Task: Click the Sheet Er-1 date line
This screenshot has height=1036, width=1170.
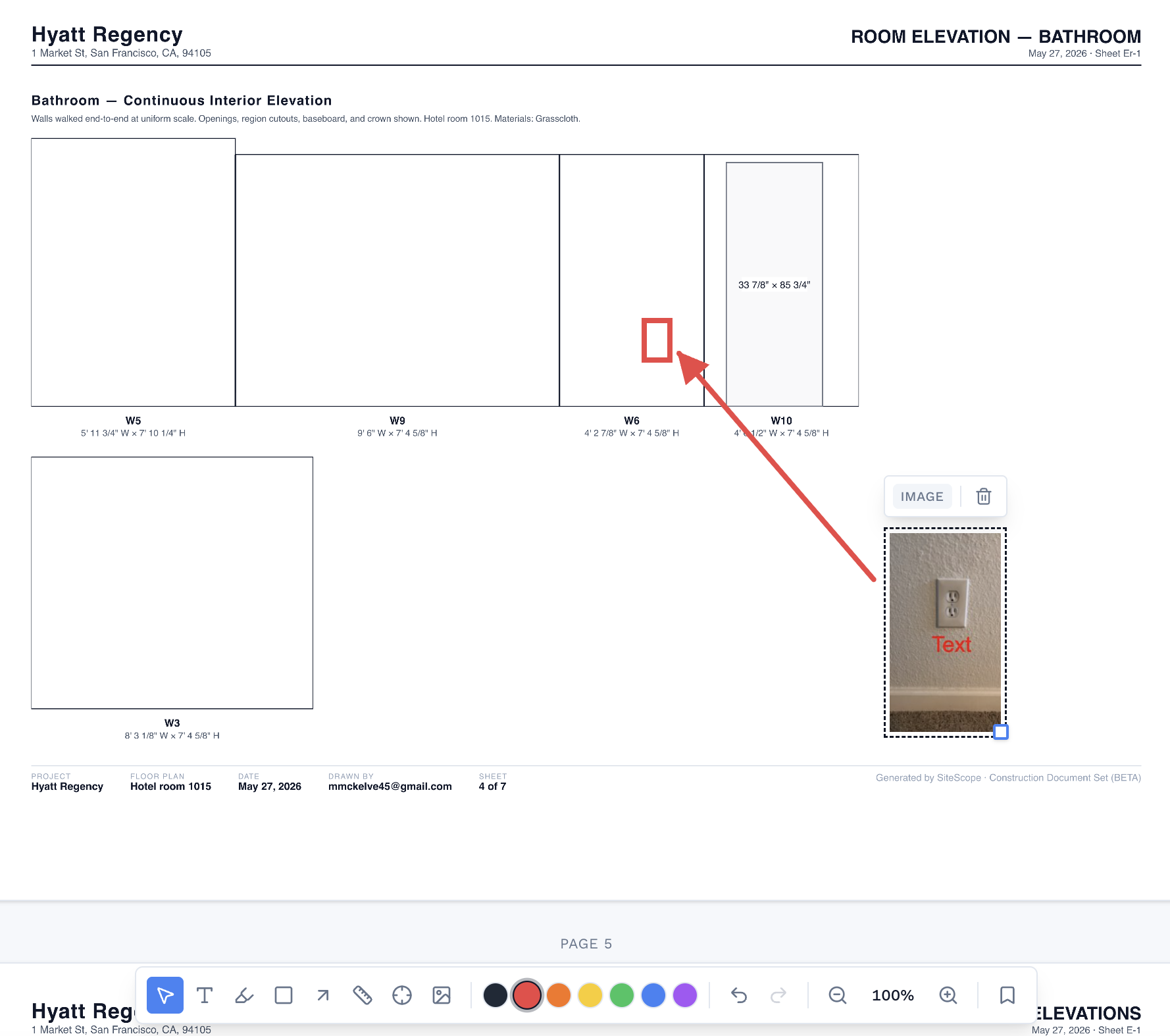Action: [1084, 53]
